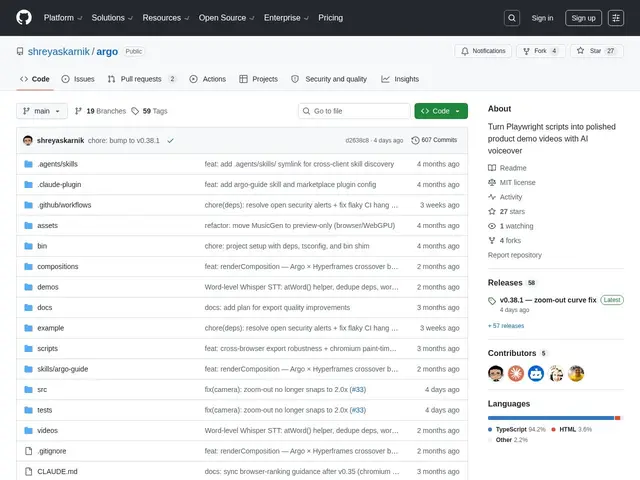Click the GitHub logo icon
Image resolution: width=640 pixels, height=480 pixels.
[x=24, y=18]
